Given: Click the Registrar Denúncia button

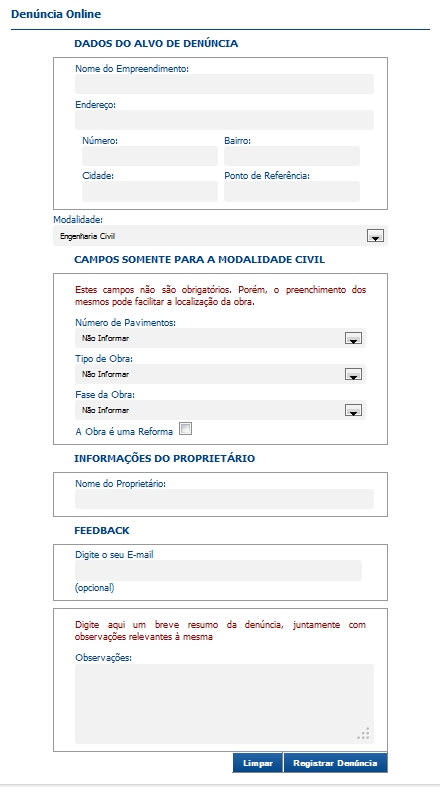Looking at the screenshot, I should coord(336,763).
